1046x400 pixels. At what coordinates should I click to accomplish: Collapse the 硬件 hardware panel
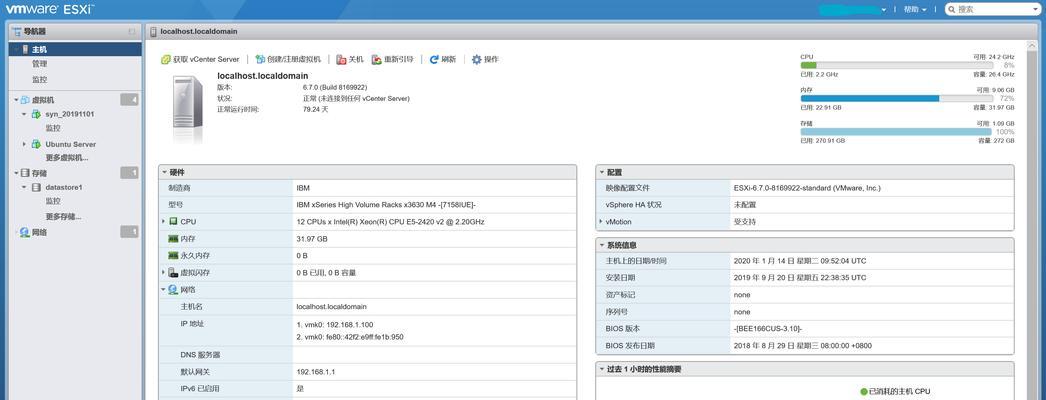tap(164, 172)
